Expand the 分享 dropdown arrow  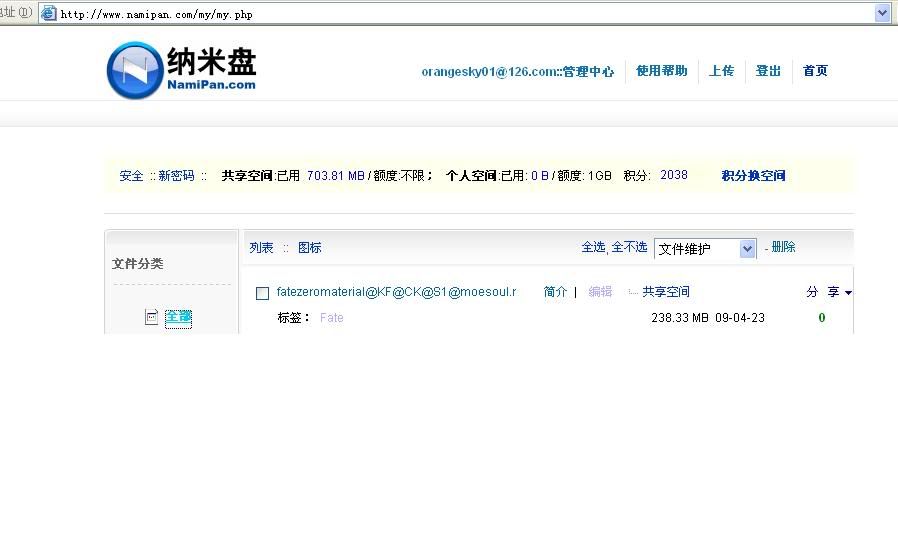click(x=848, y=293)
